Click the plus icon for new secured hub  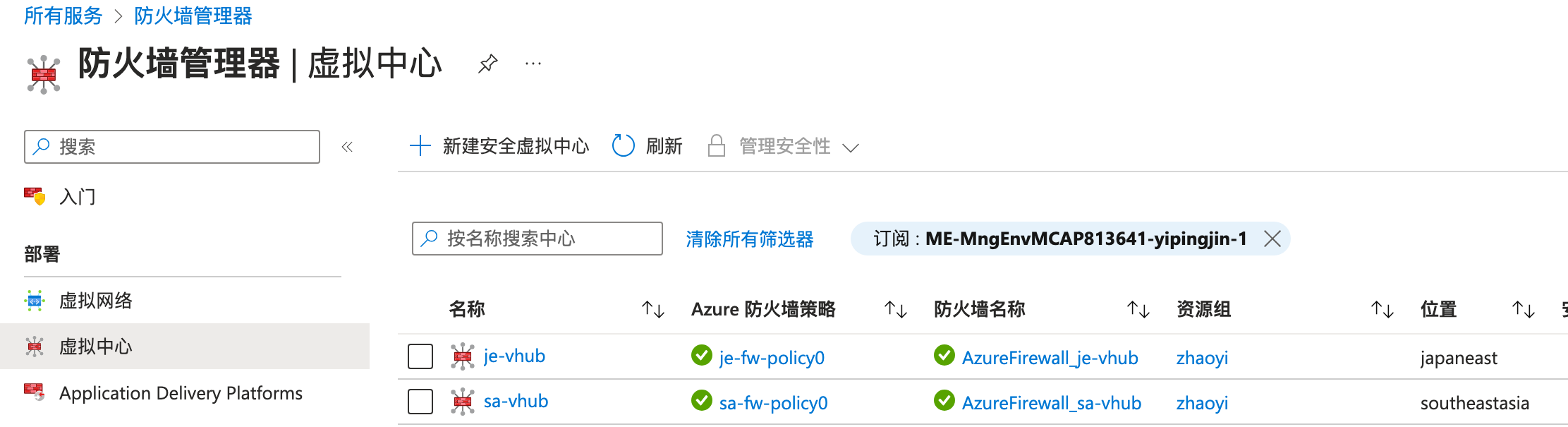[420, 146]
